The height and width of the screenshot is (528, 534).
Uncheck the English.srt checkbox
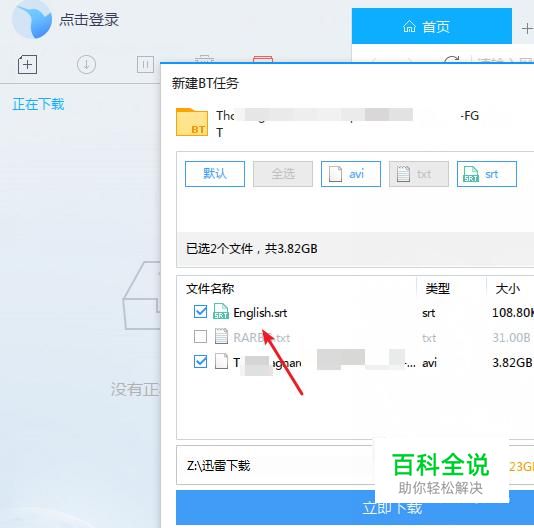200,311
